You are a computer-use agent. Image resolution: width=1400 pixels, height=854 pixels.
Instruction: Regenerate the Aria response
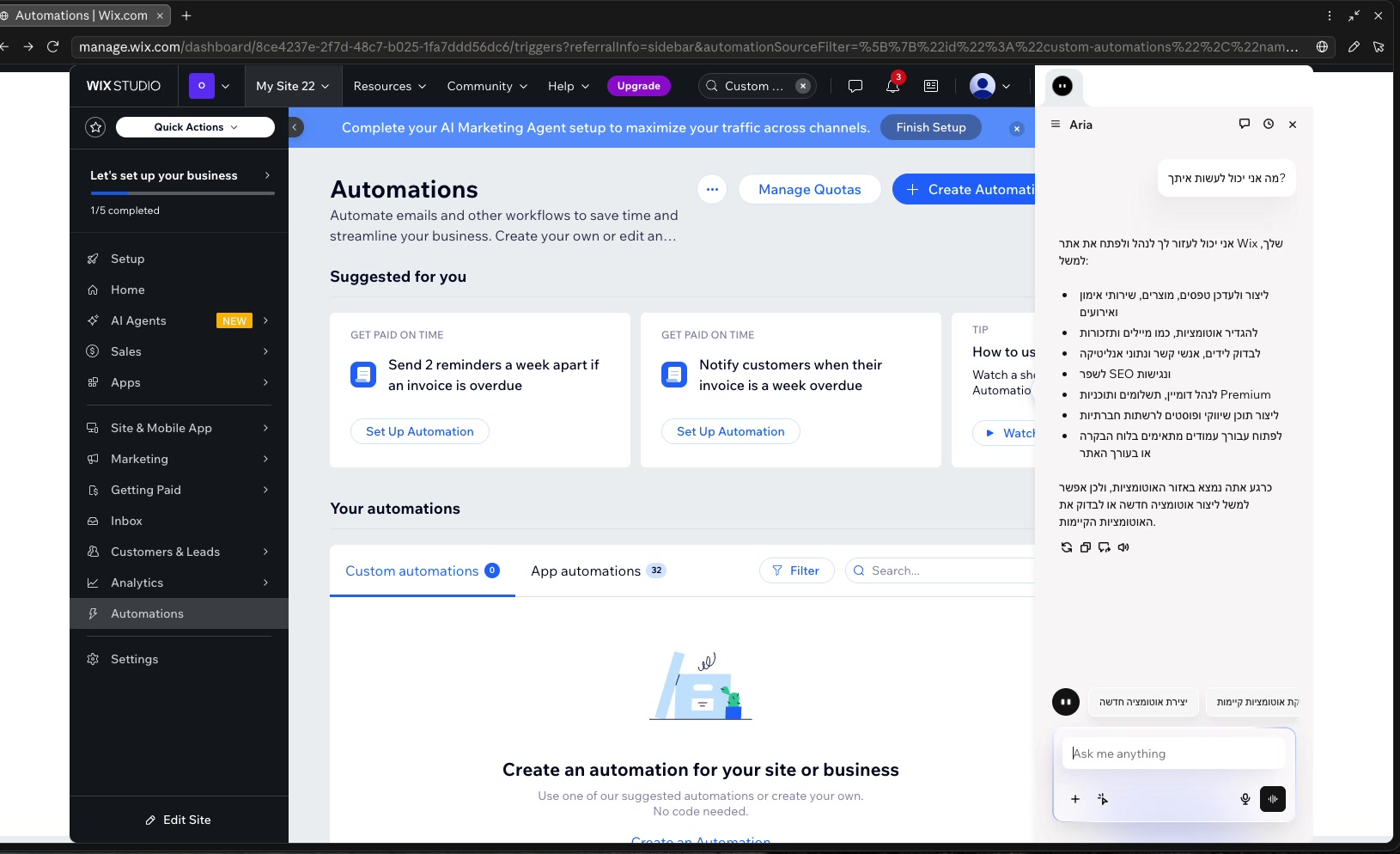pyautogui.click(x=1067, y=547)
